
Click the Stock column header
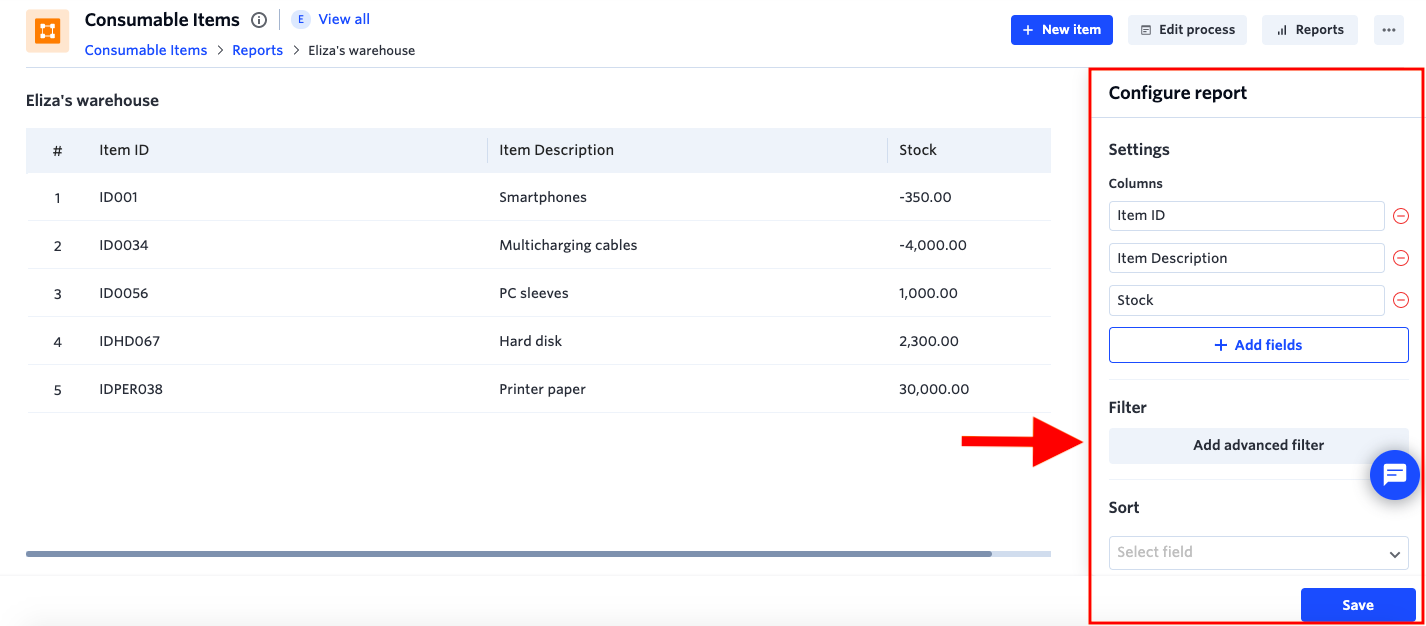(917, 150)
